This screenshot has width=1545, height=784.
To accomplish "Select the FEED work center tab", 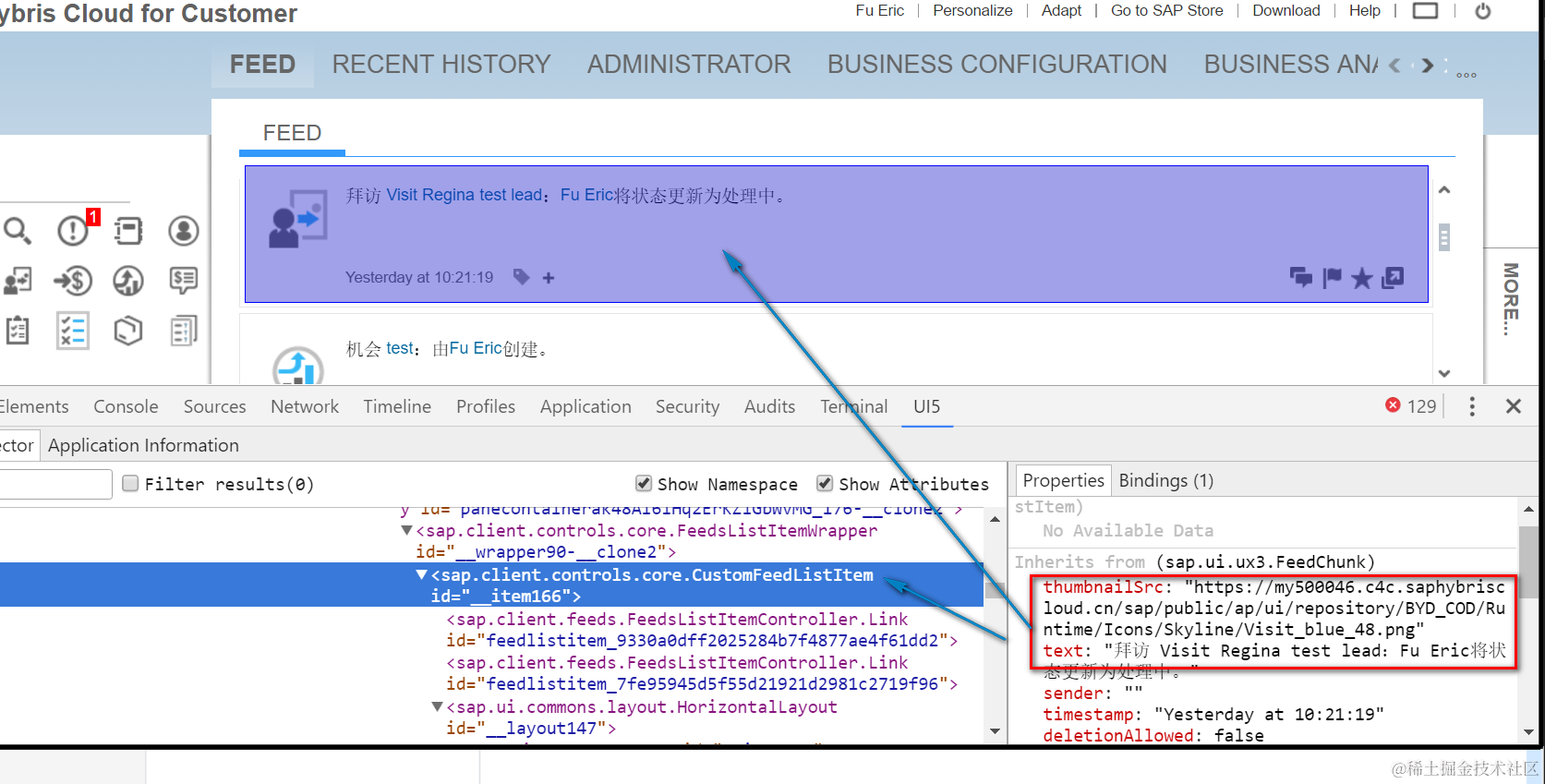I will click(262, 65).
